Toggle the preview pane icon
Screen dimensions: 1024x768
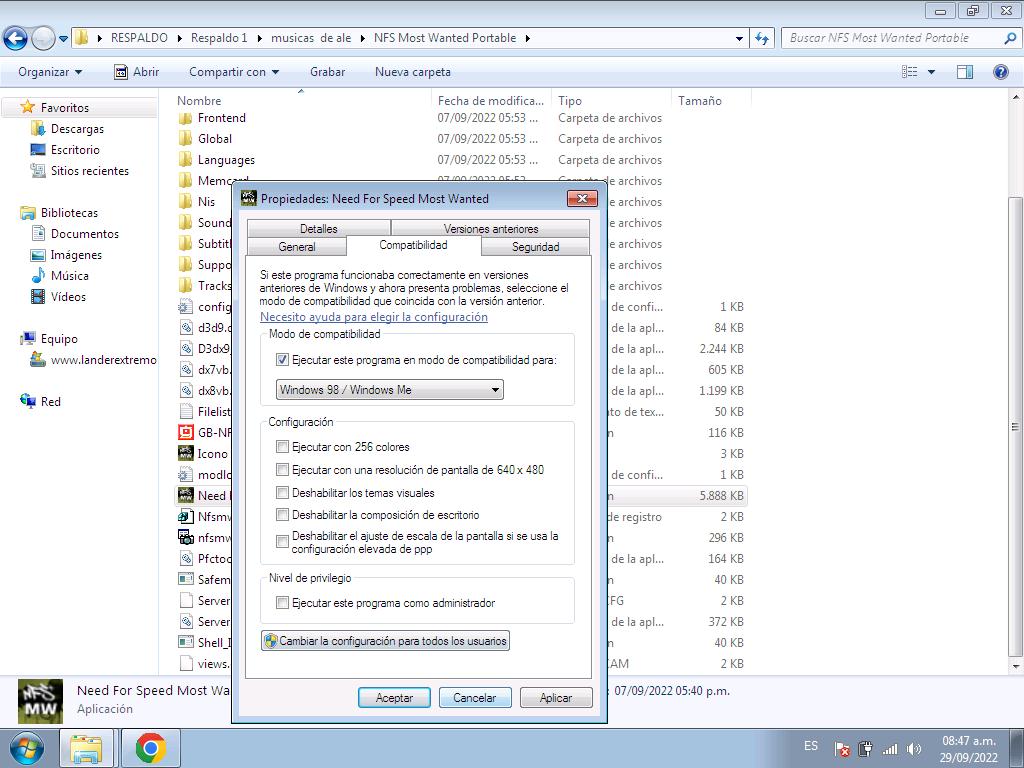[x=965, y=72]
